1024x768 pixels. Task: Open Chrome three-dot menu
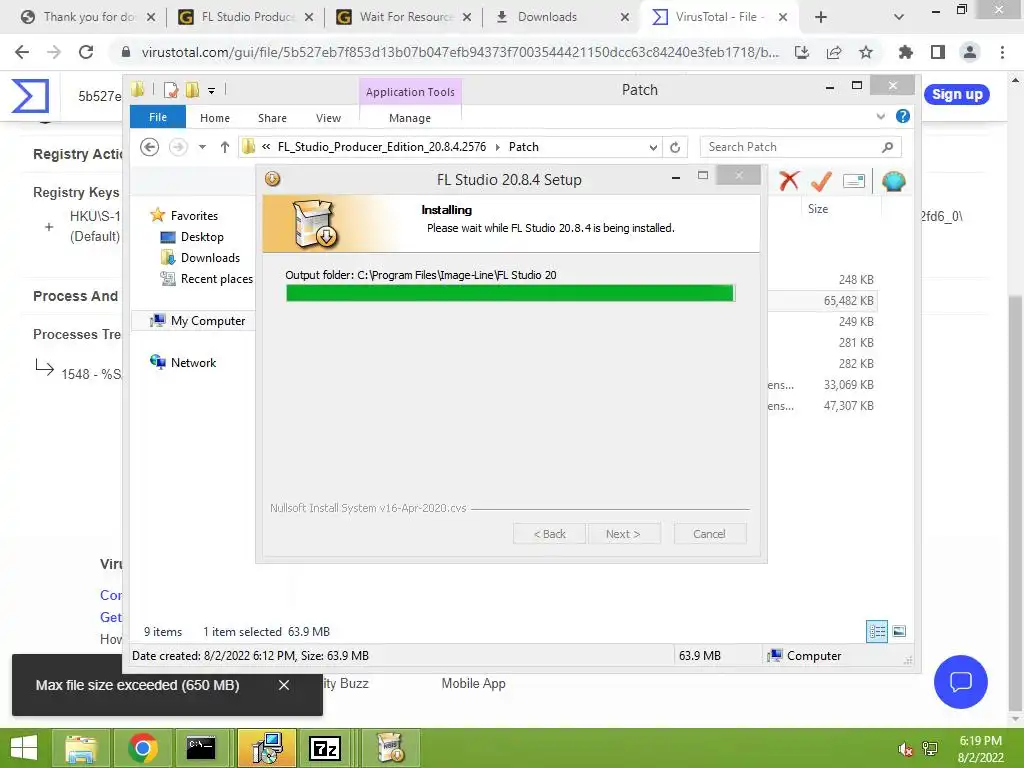[1002, 52]
